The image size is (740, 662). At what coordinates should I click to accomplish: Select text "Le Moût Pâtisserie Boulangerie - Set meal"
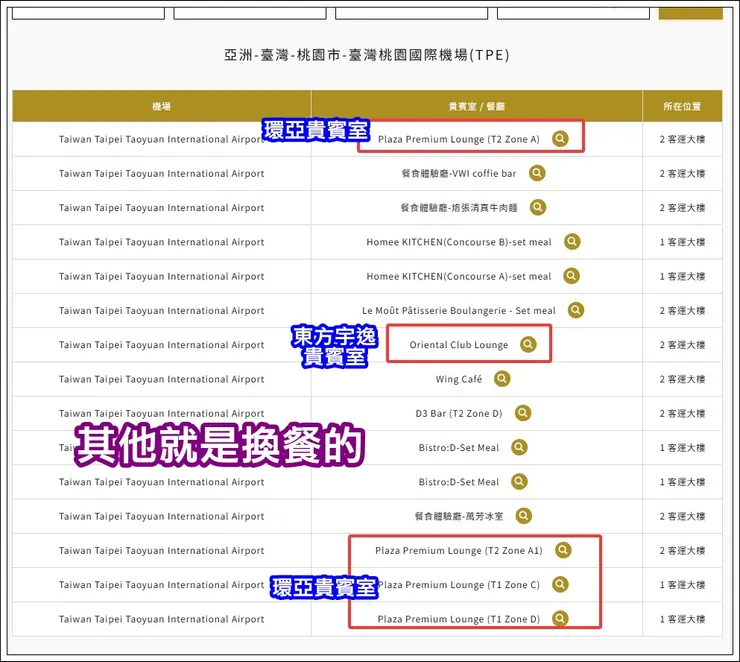459,310
